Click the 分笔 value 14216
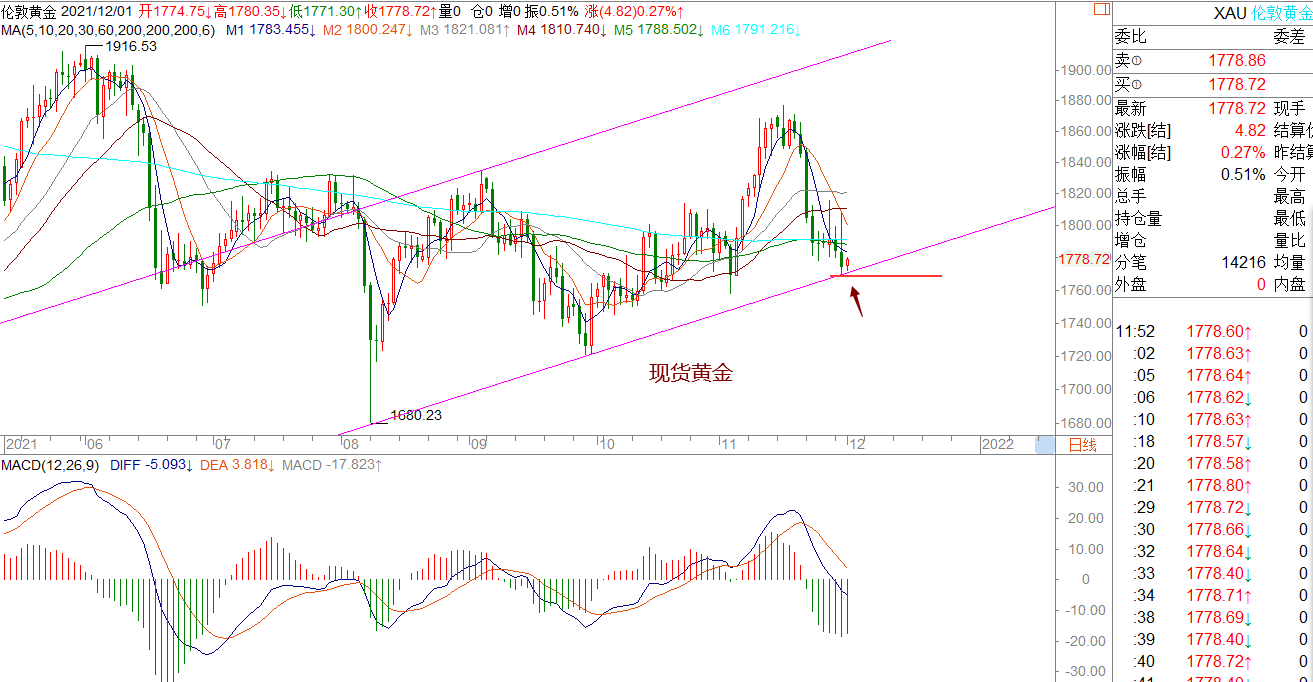The height and width of the screenshot is (682, 1313). click(1244, 262)
